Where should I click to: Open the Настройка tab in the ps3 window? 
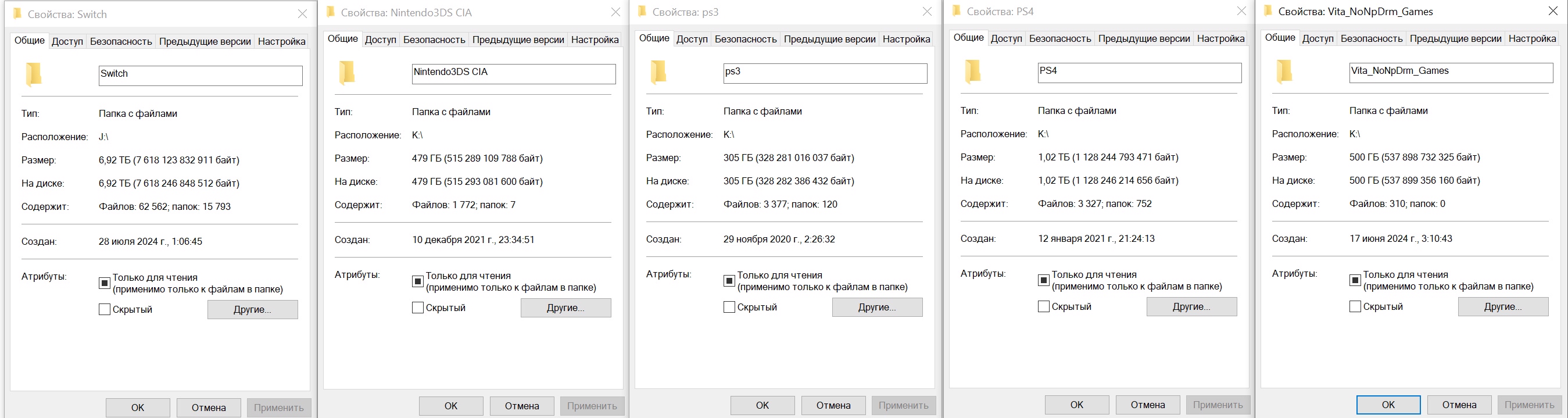(x=907, y=39)
